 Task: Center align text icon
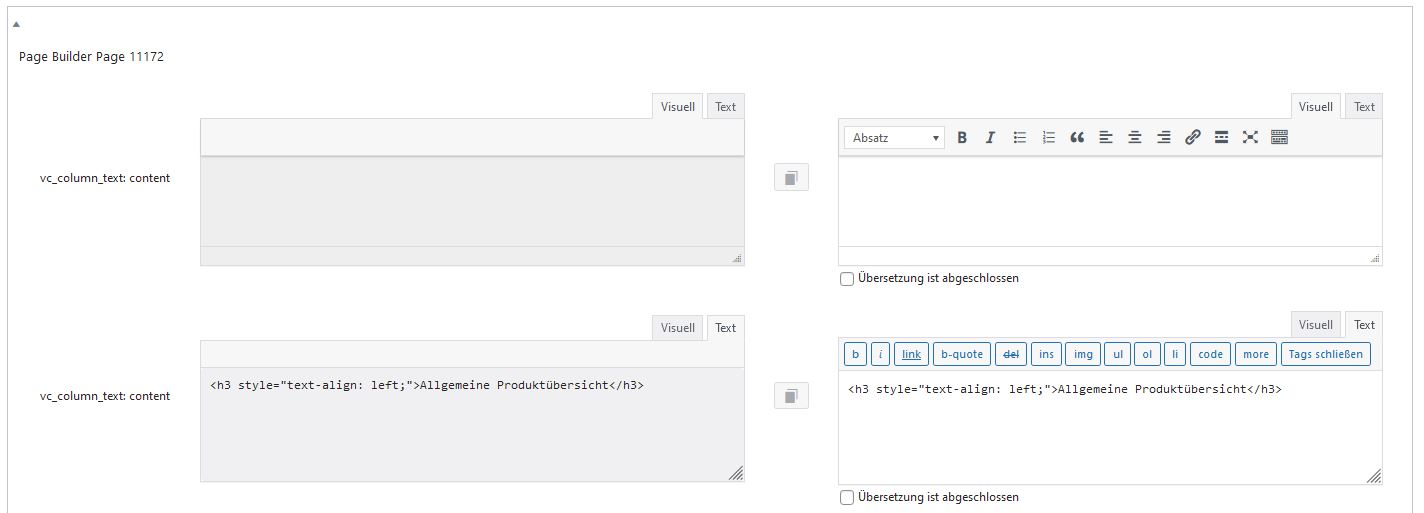[1135, 138]
